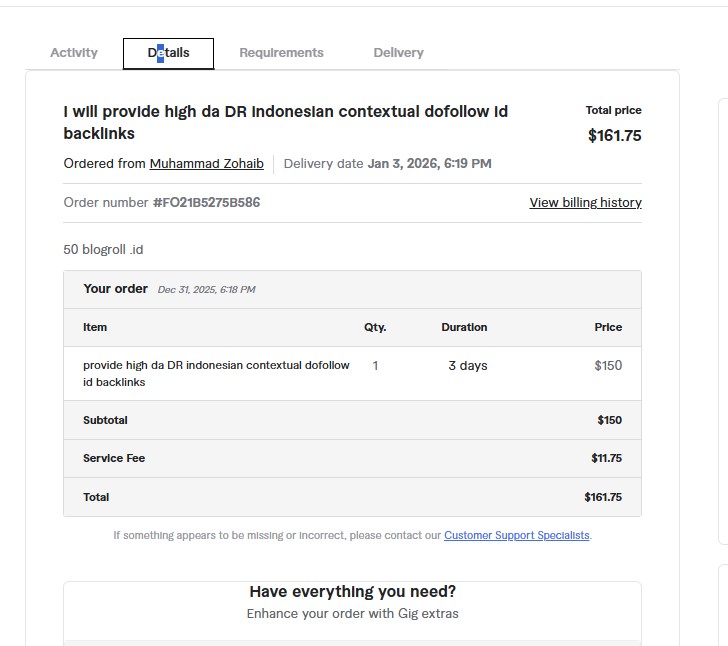
Task: Open seller Muhammad Zohaib's profile link
Action: (x=206, y=164)
